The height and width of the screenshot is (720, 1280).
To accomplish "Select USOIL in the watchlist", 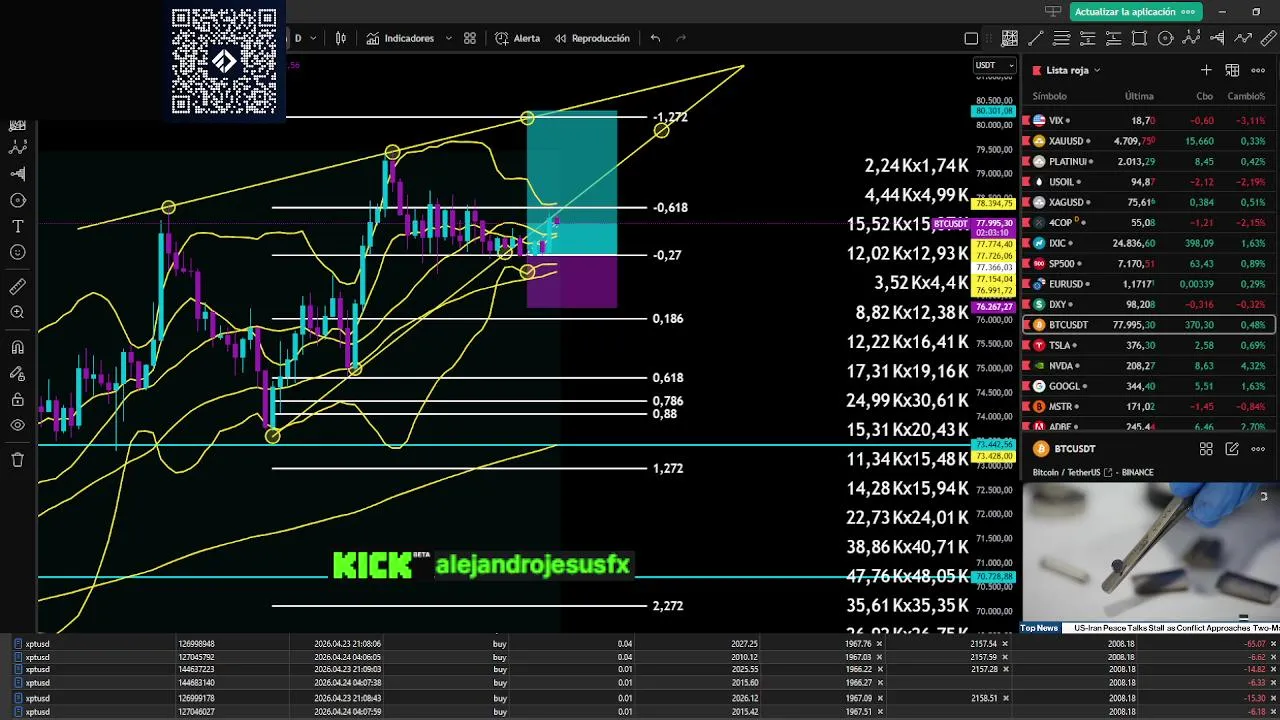I will [x=1148, y=182].
